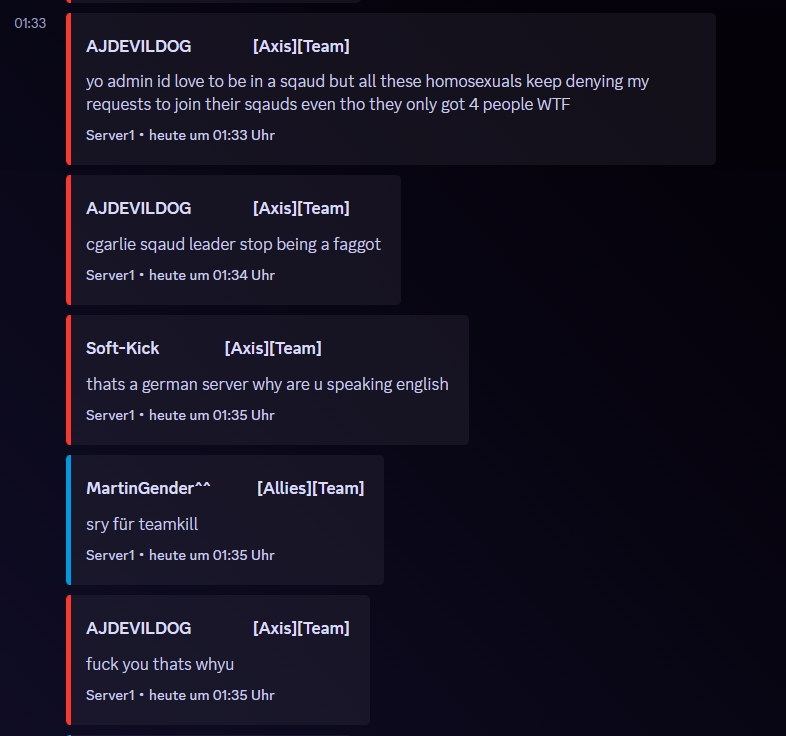The image size is (786, 736).
Task: Click message starting "yo admin id love"
Action: (x=367, y=92)
